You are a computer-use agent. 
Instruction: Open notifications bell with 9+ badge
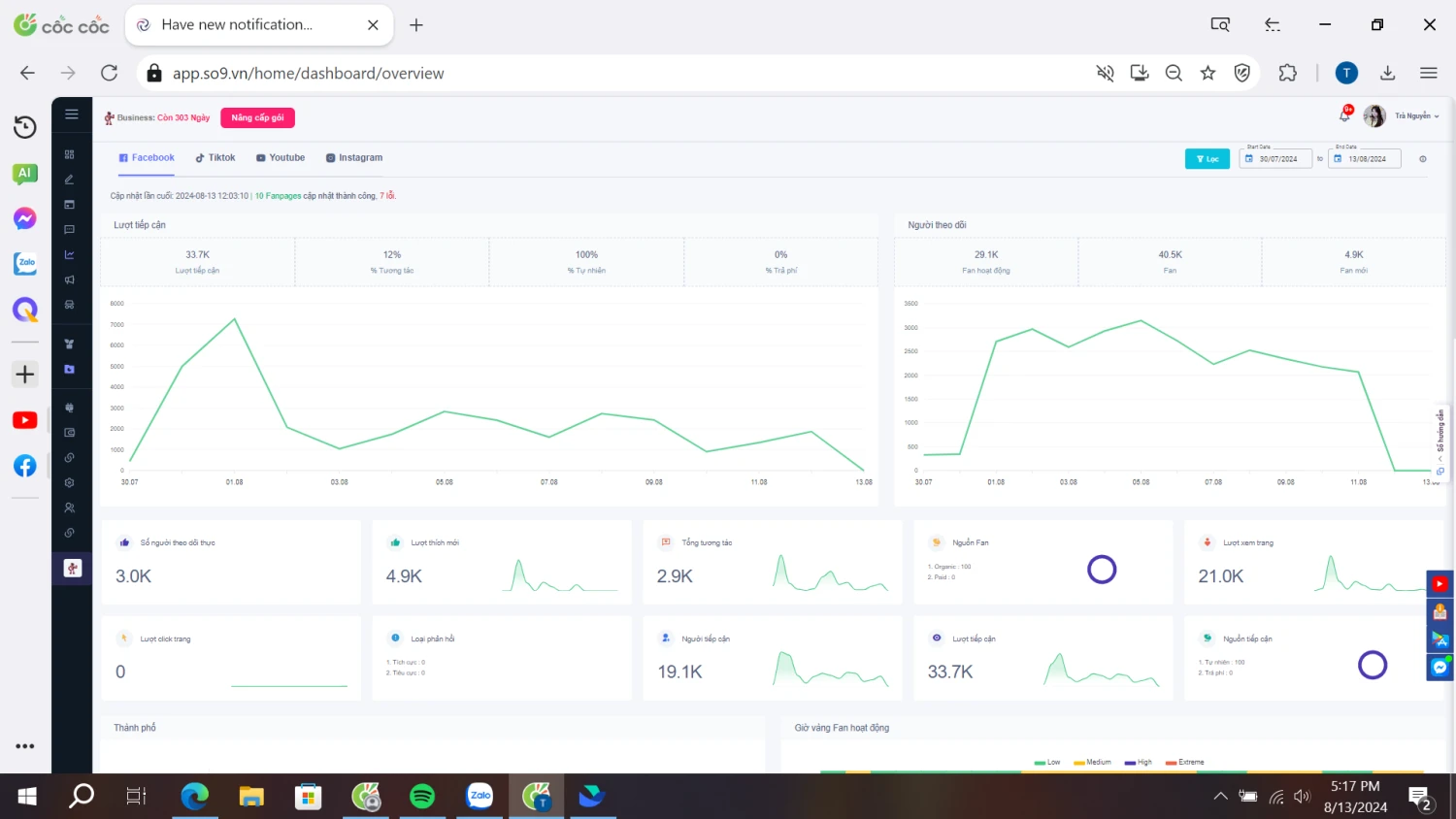pos(1344,115)
